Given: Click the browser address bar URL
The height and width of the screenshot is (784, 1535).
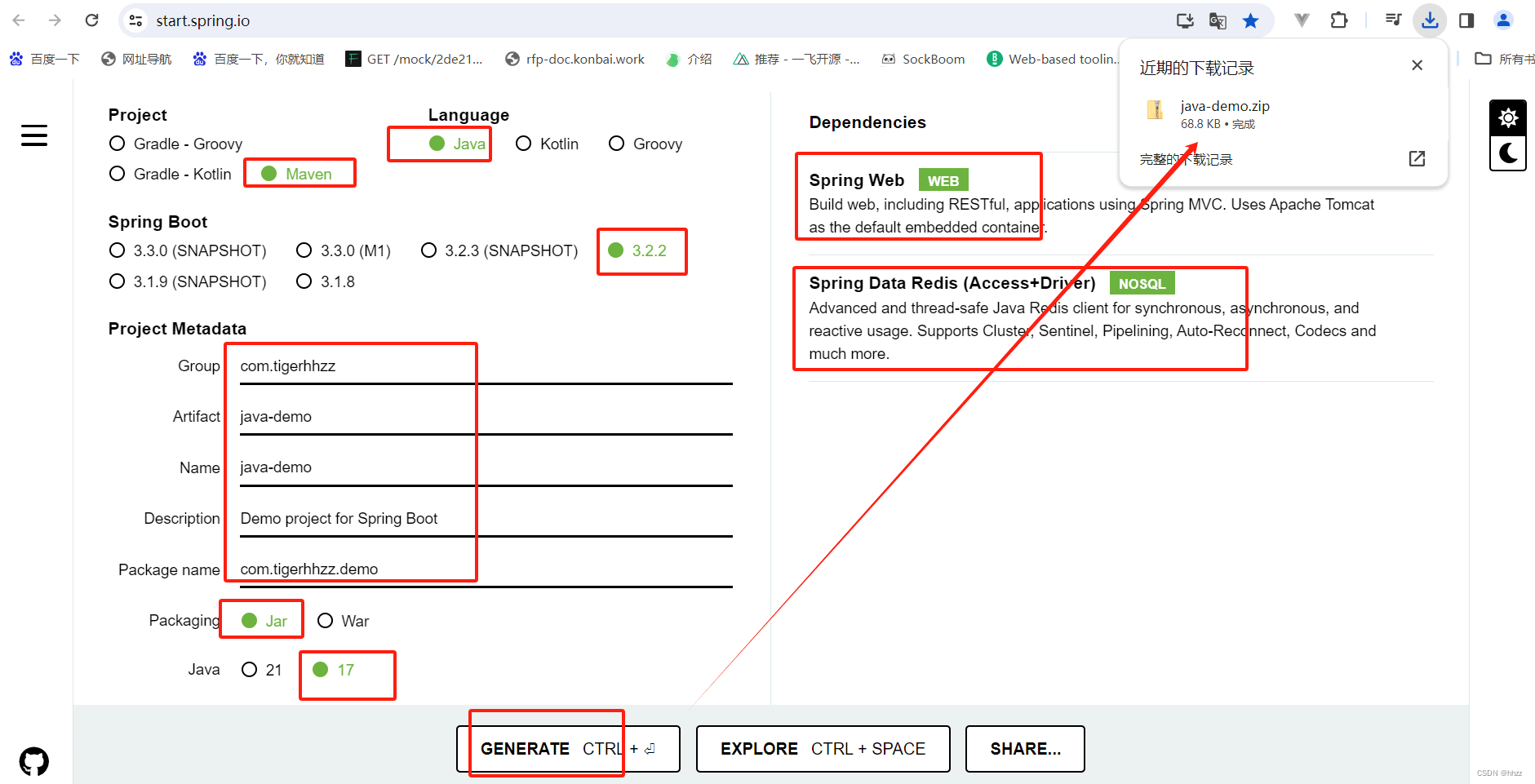Looking at the screenshot, I should coord(203,20).
